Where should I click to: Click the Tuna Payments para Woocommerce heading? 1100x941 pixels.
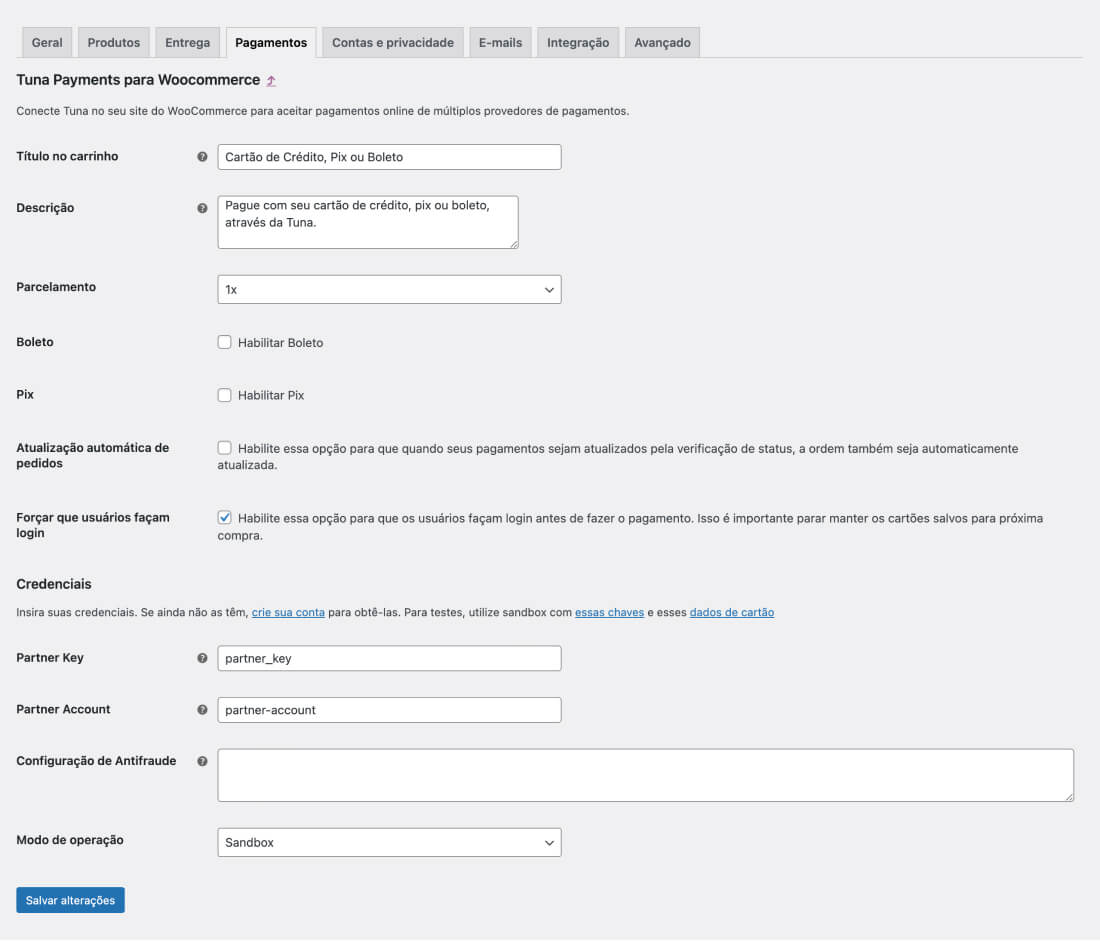pyautogui.click(x=138, y=80)
